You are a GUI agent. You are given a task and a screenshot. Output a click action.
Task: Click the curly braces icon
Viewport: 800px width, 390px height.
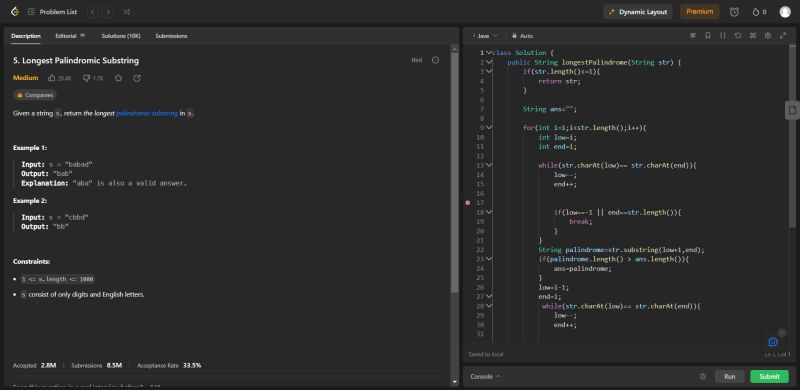[x=722, y=36]
